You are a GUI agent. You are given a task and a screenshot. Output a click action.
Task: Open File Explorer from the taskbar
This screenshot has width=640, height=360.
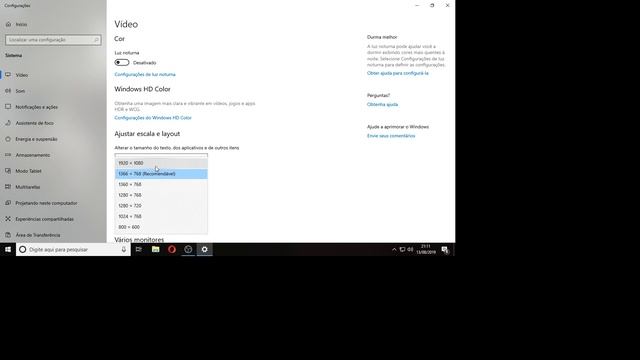[156, 249]
